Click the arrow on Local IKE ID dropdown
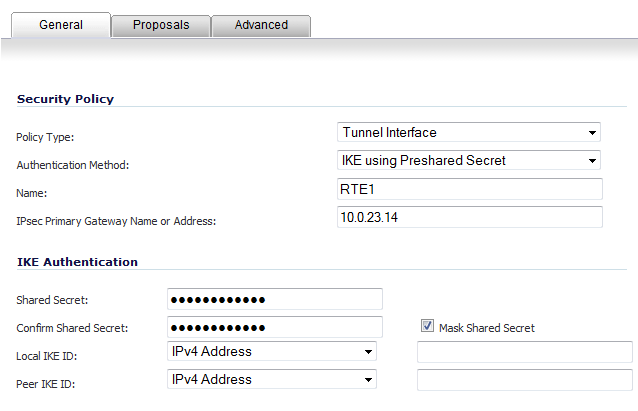638x411 pixels. pyautogui.click(x=368, y=352)
